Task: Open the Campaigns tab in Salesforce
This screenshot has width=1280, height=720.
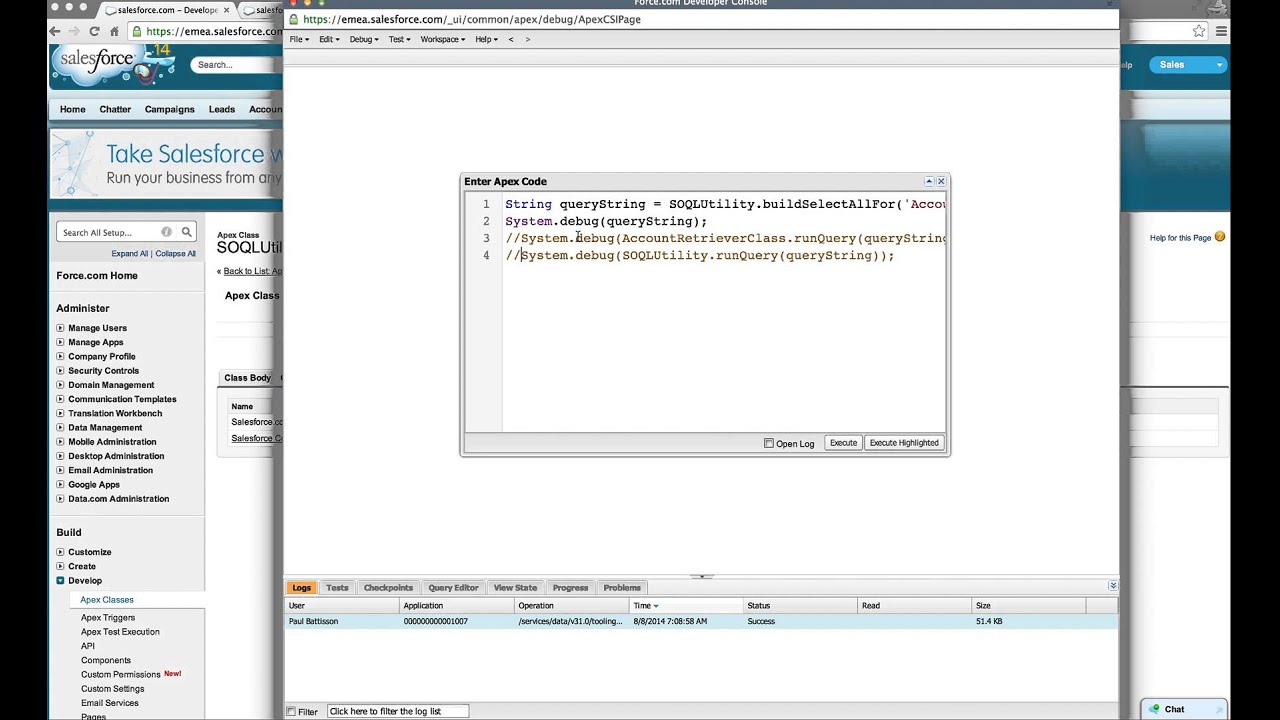Action: pos(169,109)
